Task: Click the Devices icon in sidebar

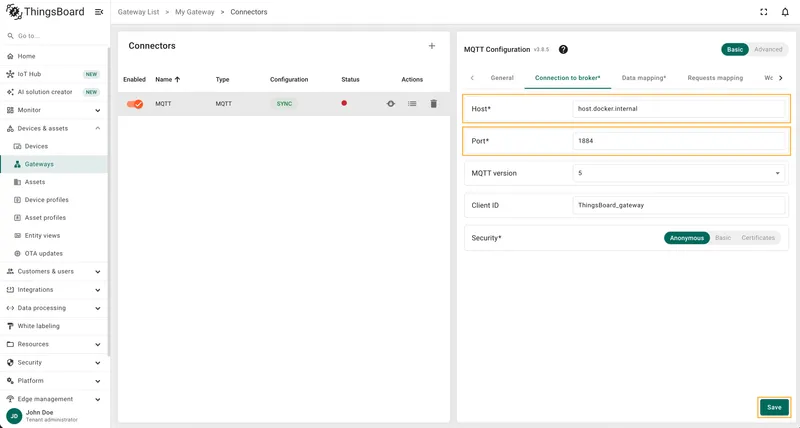Action: pos(17,146)
